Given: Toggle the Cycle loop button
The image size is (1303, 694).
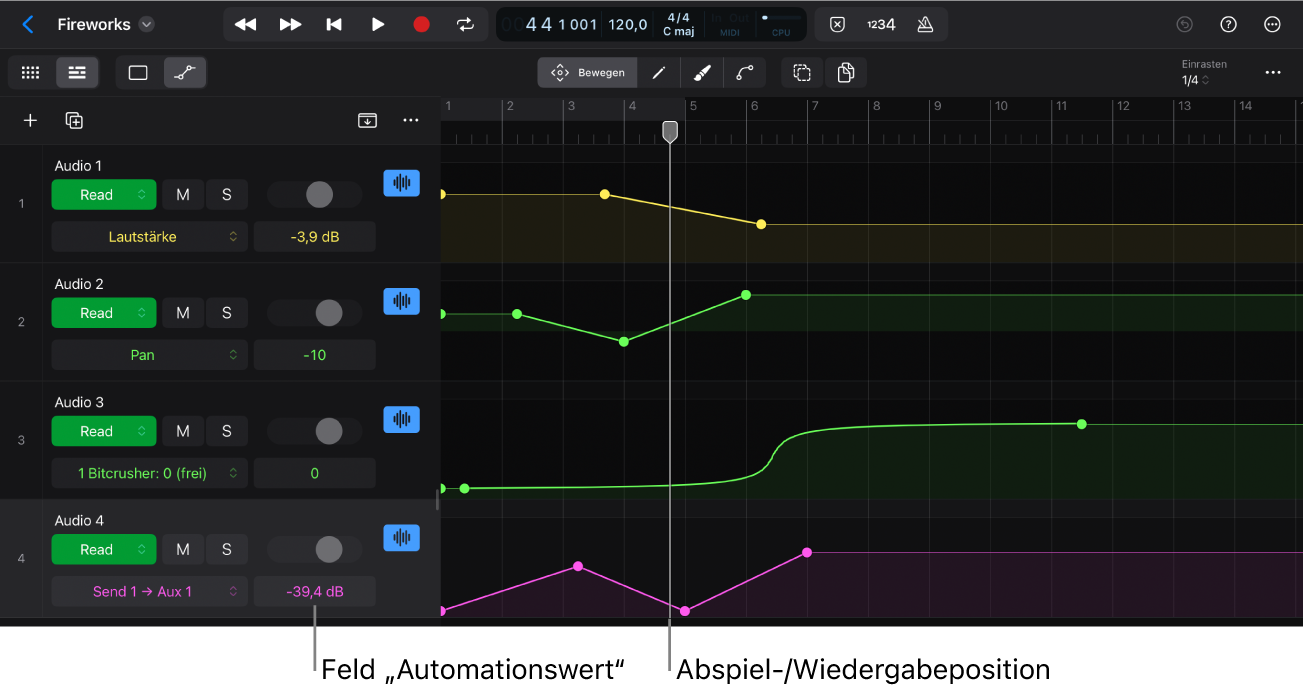Looking at the screenshot, I should [x=466, y=24].
